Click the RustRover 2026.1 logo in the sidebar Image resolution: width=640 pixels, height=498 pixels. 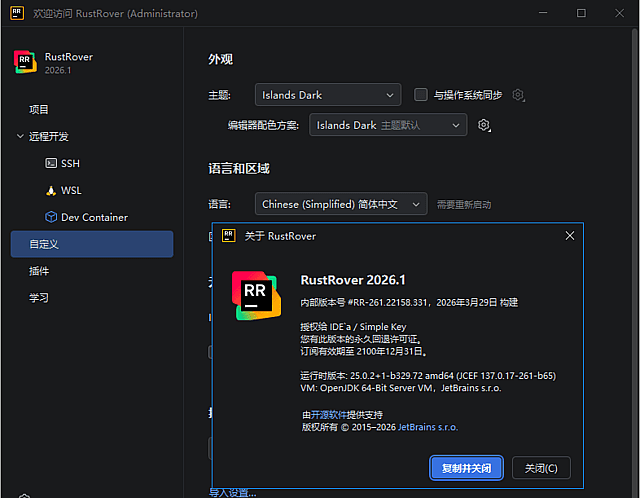[x=25, y=62]
